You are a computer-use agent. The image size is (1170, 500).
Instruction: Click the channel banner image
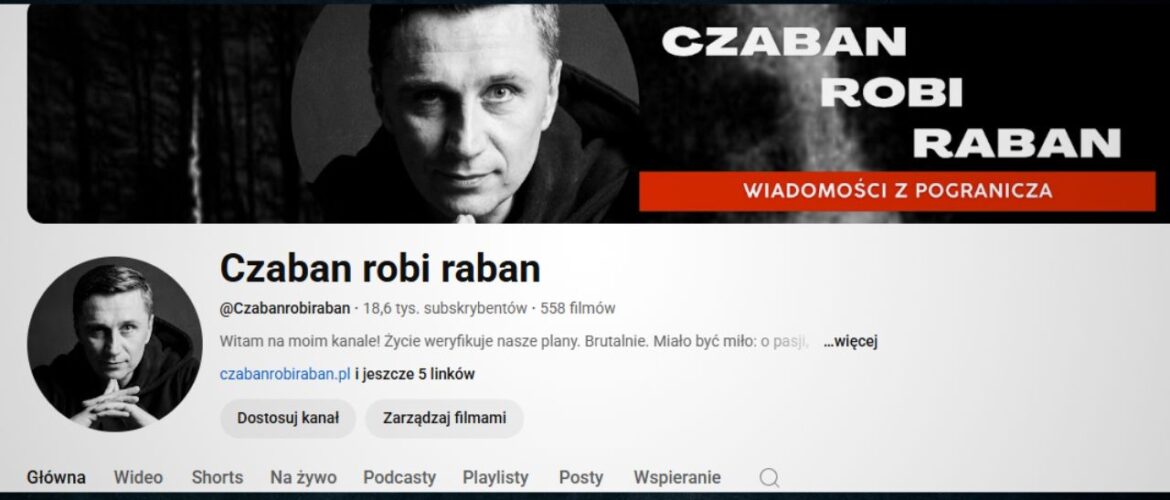(x=591, y=113)
